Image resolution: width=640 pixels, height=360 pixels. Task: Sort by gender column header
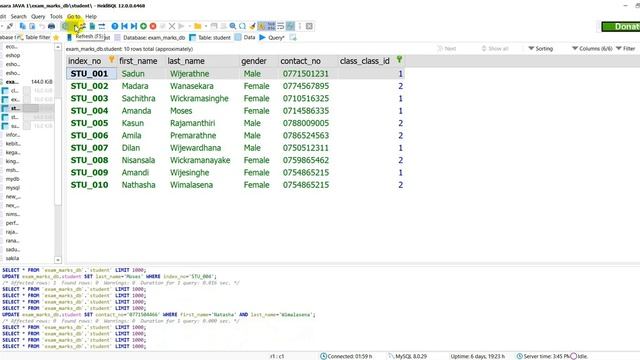[258, 61]
